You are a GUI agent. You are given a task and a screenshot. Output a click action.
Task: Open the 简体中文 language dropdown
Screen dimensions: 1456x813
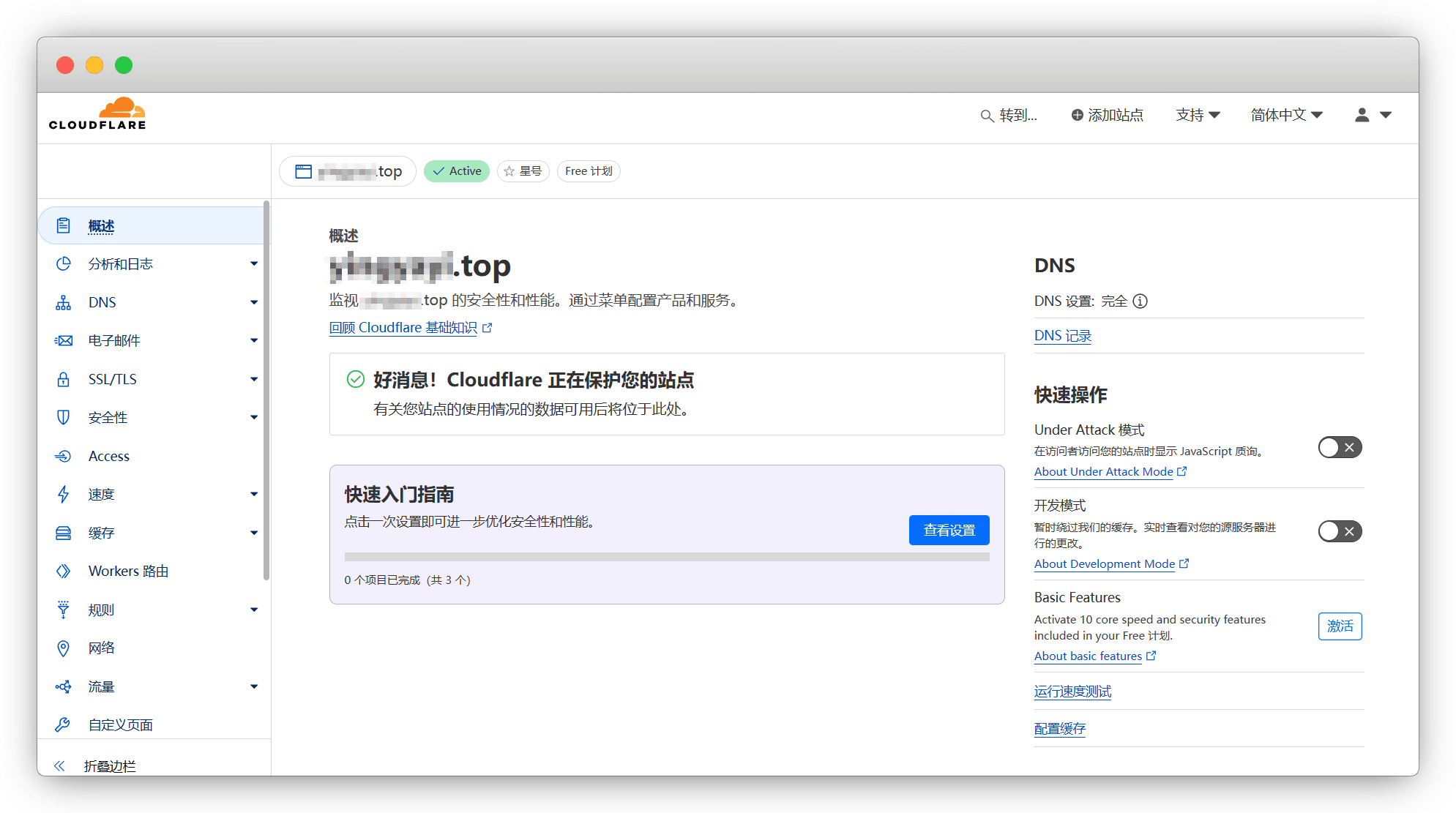click(x=1286, y=115)
